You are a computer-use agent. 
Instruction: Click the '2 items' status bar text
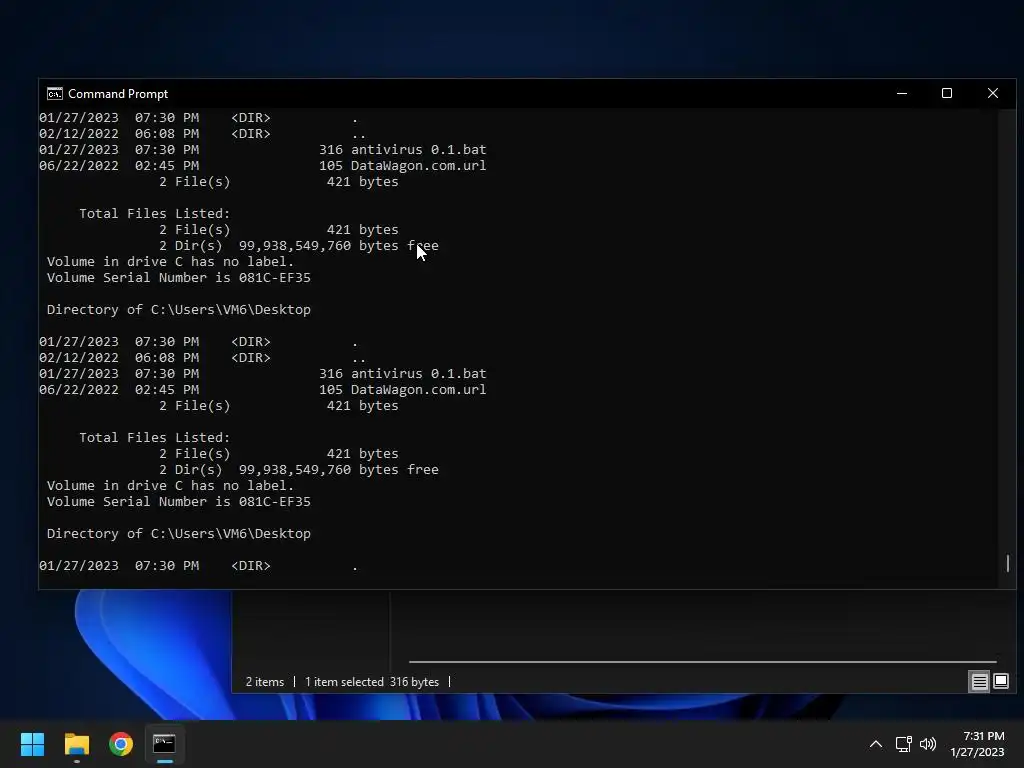point(264,682)
